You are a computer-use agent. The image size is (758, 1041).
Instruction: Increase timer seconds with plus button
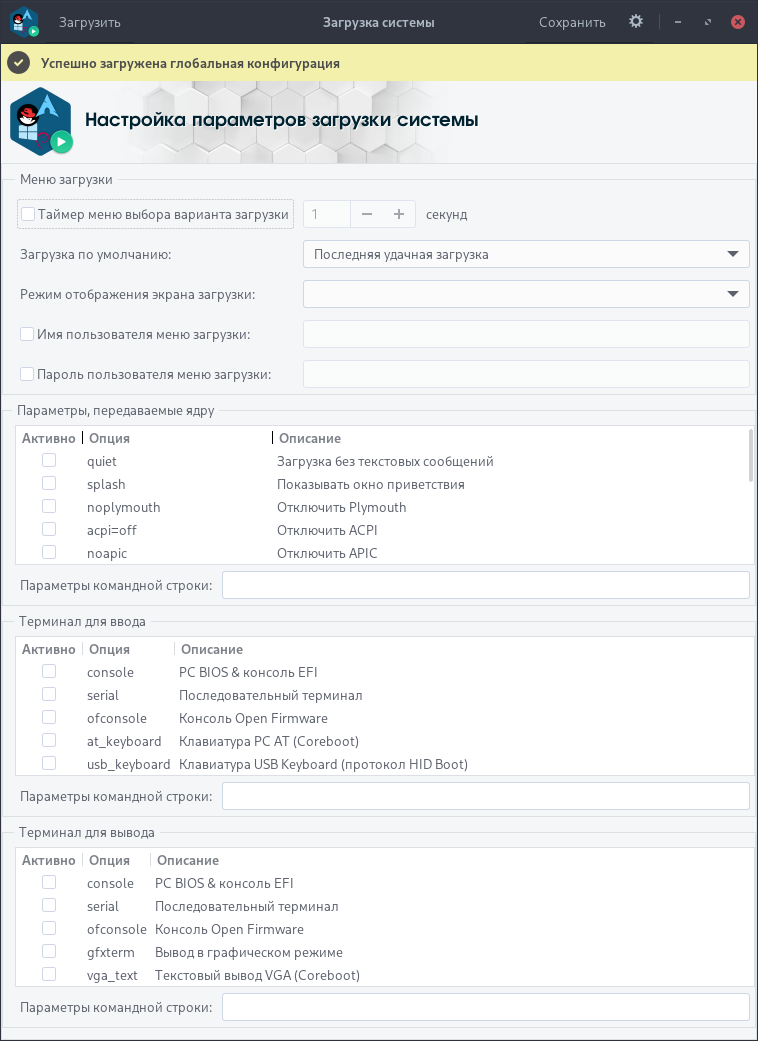[x=399, y=214]
